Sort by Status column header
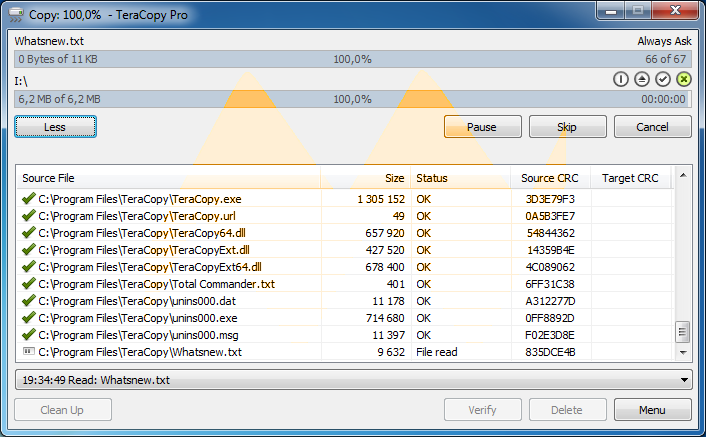The image size is (706, 437). click(x=460, y=178)
